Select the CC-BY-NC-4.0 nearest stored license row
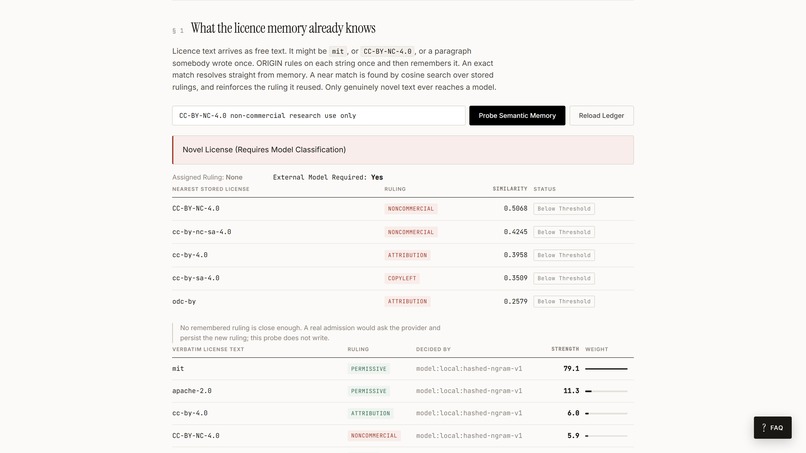The width and height of the screenshot is (806, 453). [403, 209]
